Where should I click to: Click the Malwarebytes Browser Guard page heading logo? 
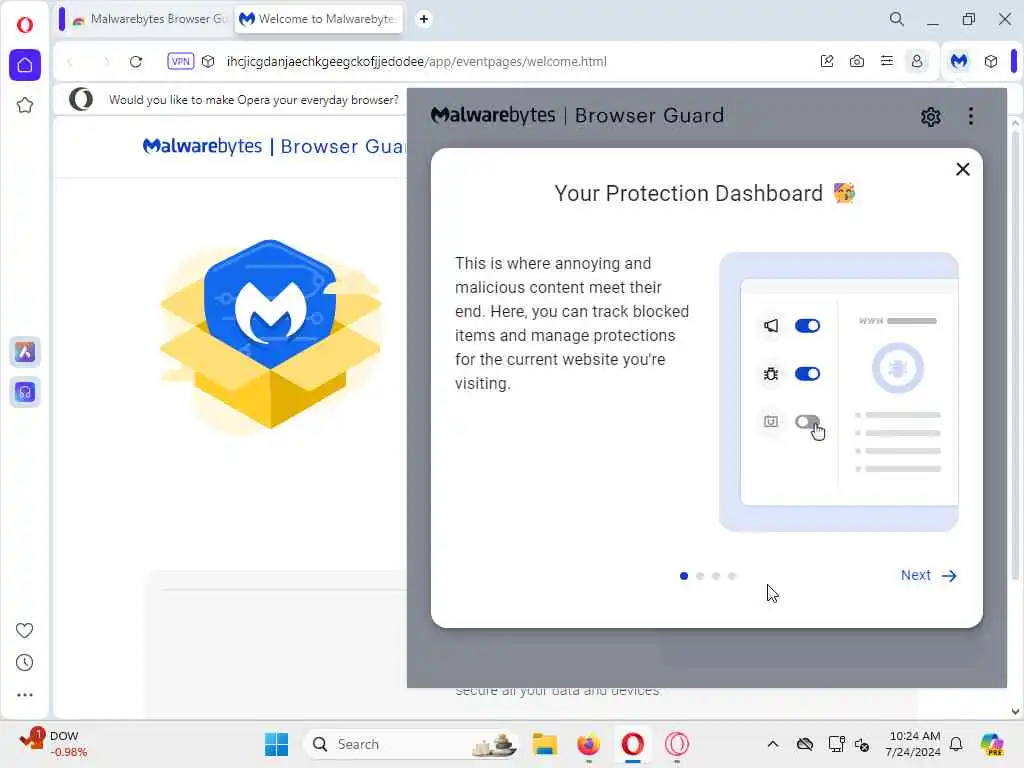pos(274,146)
